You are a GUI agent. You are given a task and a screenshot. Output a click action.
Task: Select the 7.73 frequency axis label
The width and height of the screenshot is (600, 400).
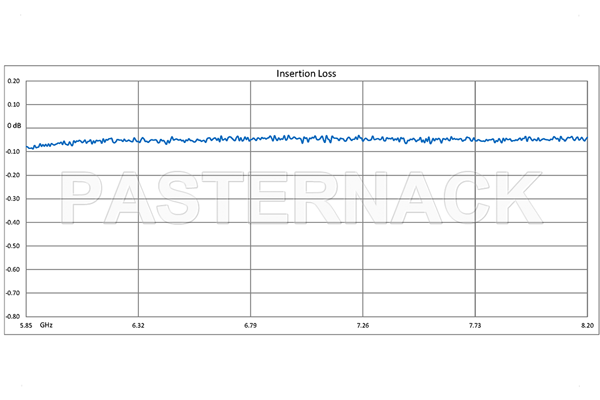475,326
